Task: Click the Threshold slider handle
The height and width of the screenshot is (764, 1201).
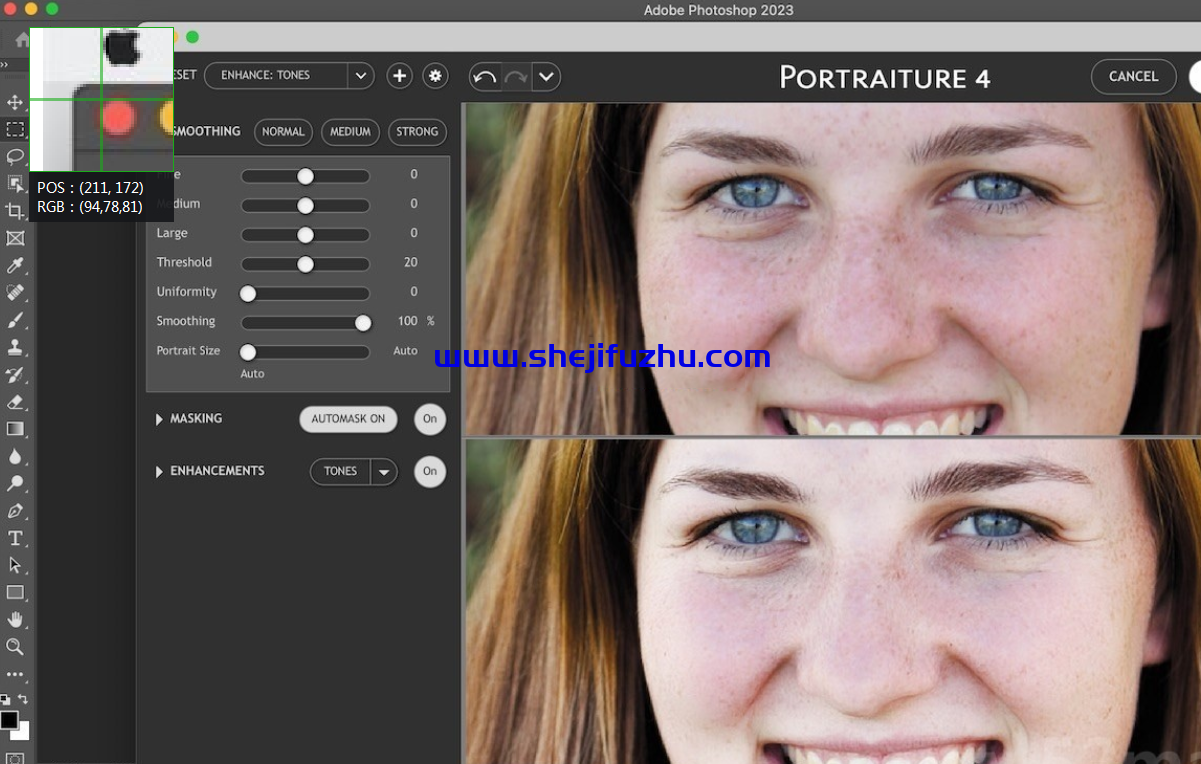Action: pyautogui.click(x=305, y=264)
